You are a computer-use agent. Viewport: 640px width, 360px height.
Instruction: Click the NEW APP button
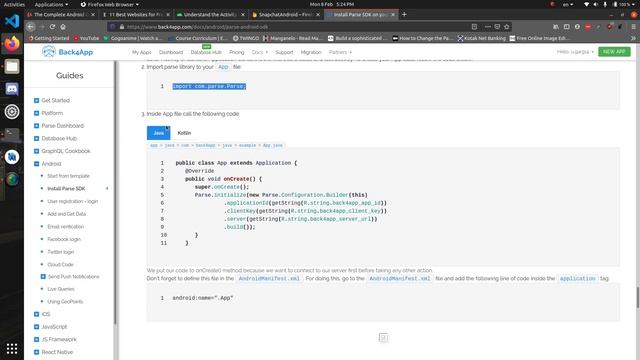pyautogui.click(x=614, y=52)
